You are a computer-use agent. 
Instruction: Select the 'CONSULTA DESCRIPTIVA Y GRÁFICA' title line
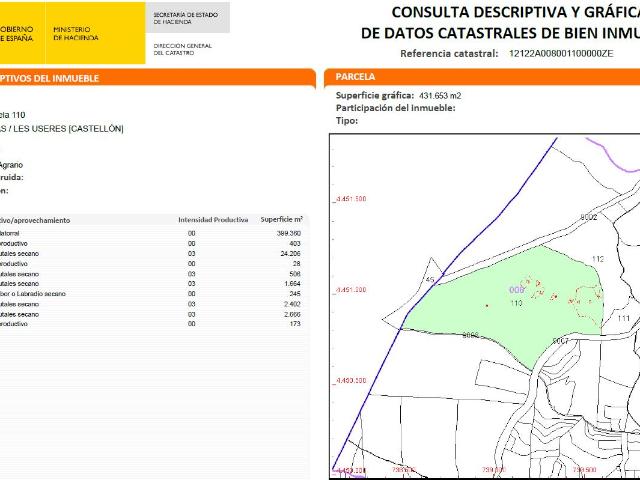(516, 13)
